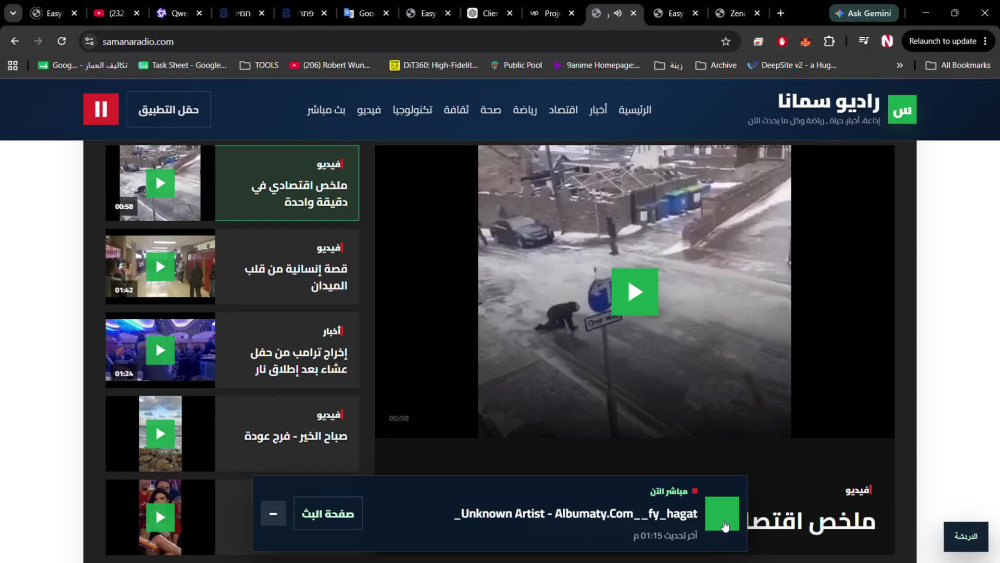
Task: Show more bookmarks with the chevron
Action: (x=899, y=65)
